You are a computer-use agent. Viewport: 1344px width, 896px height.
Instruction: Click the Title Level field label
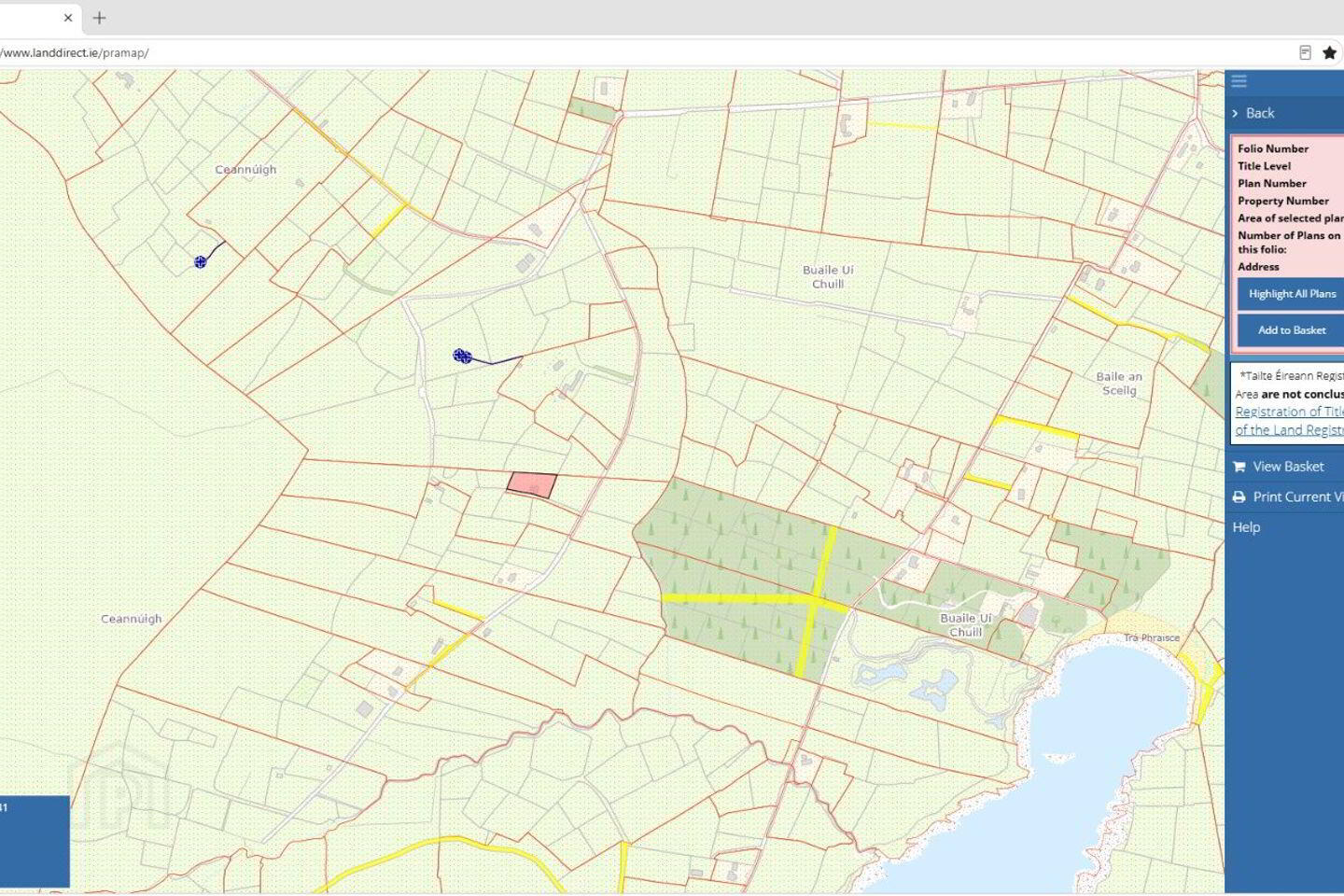[x=1265, y=166]
